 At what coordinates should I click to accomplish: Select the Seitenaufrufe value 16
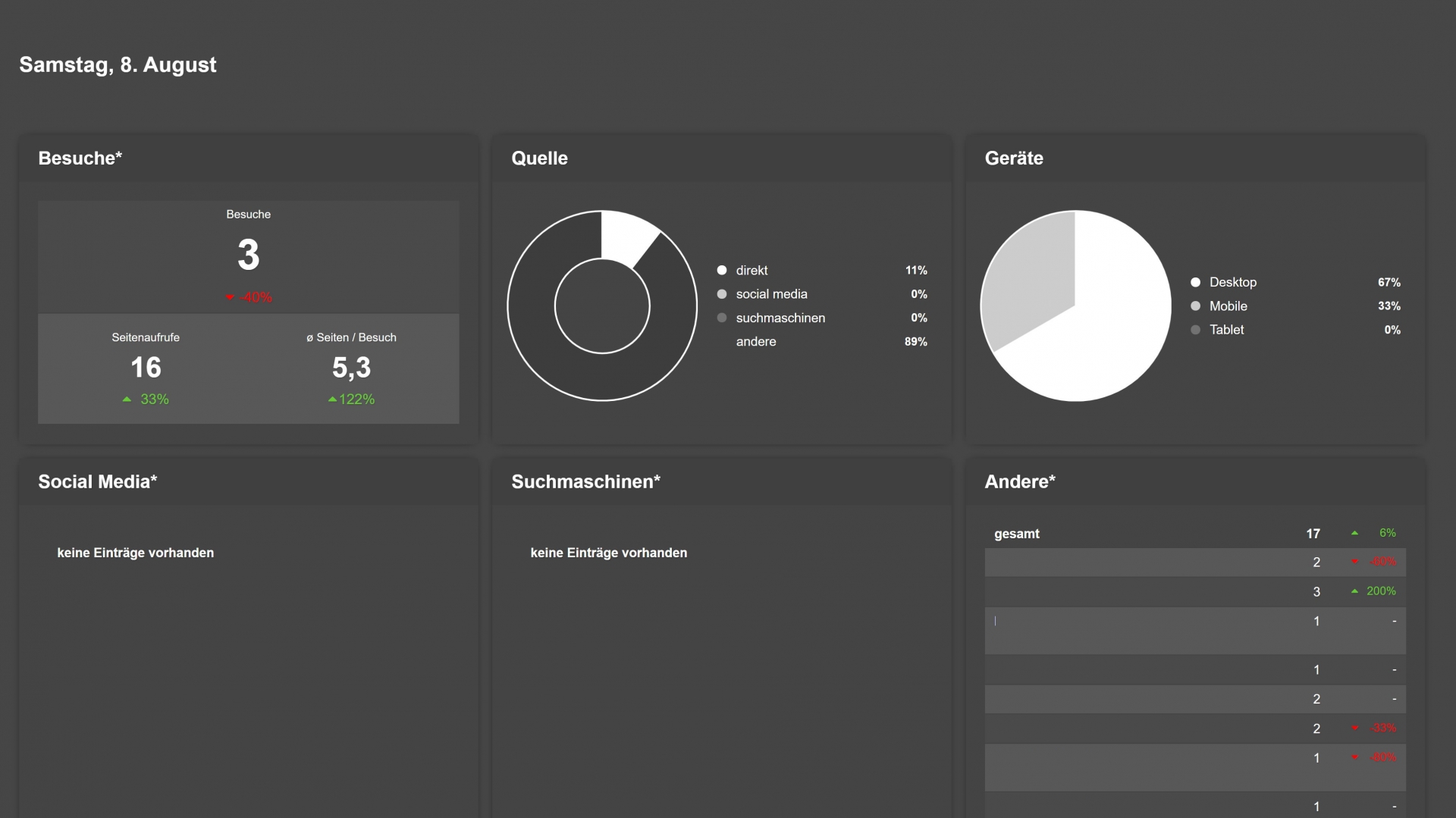[x=146, y=368]
